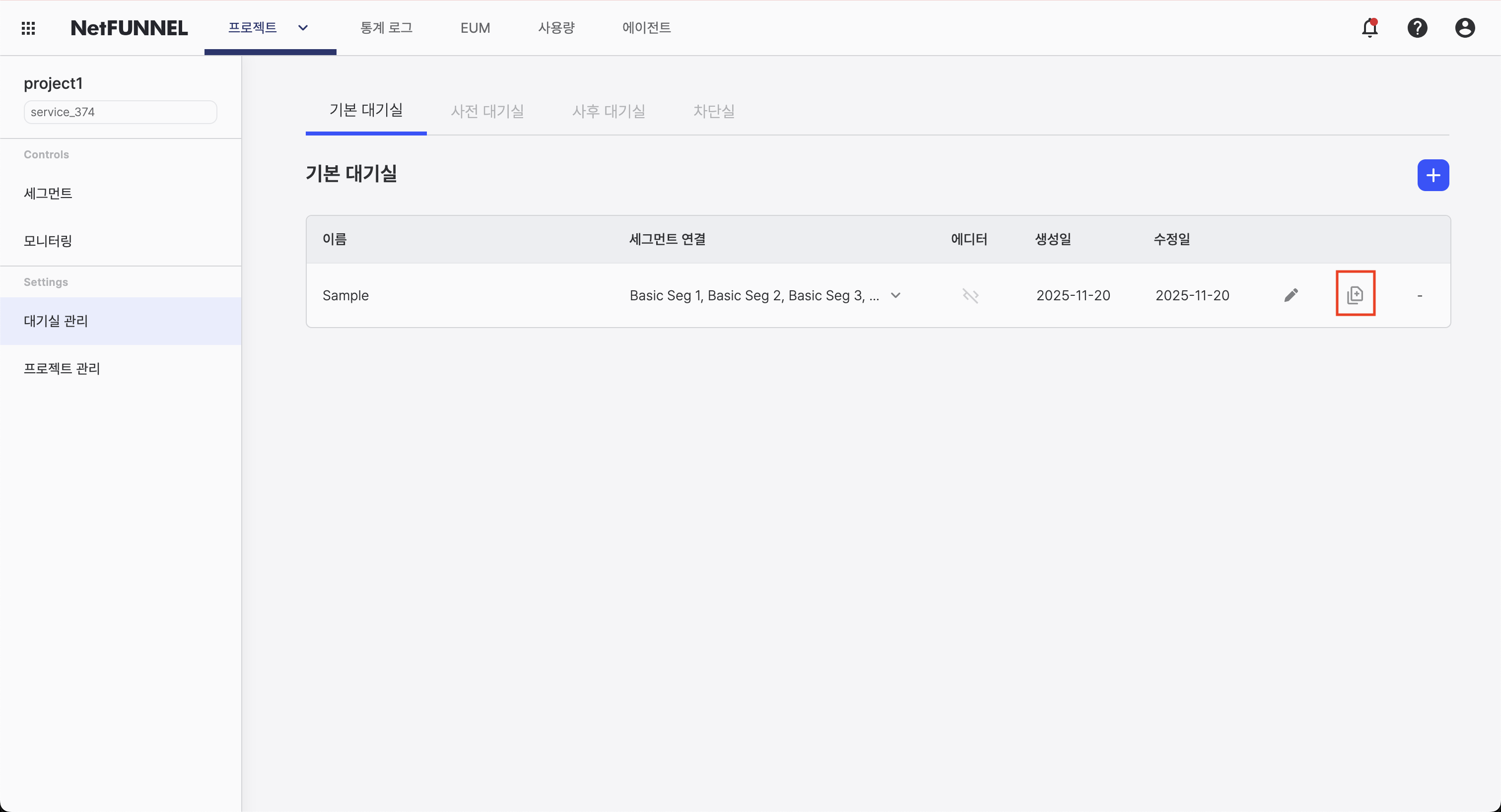Expand the 프로젝트 dropdown chevron
This screenshot has width=1501, height=812.
click(303, 28)
